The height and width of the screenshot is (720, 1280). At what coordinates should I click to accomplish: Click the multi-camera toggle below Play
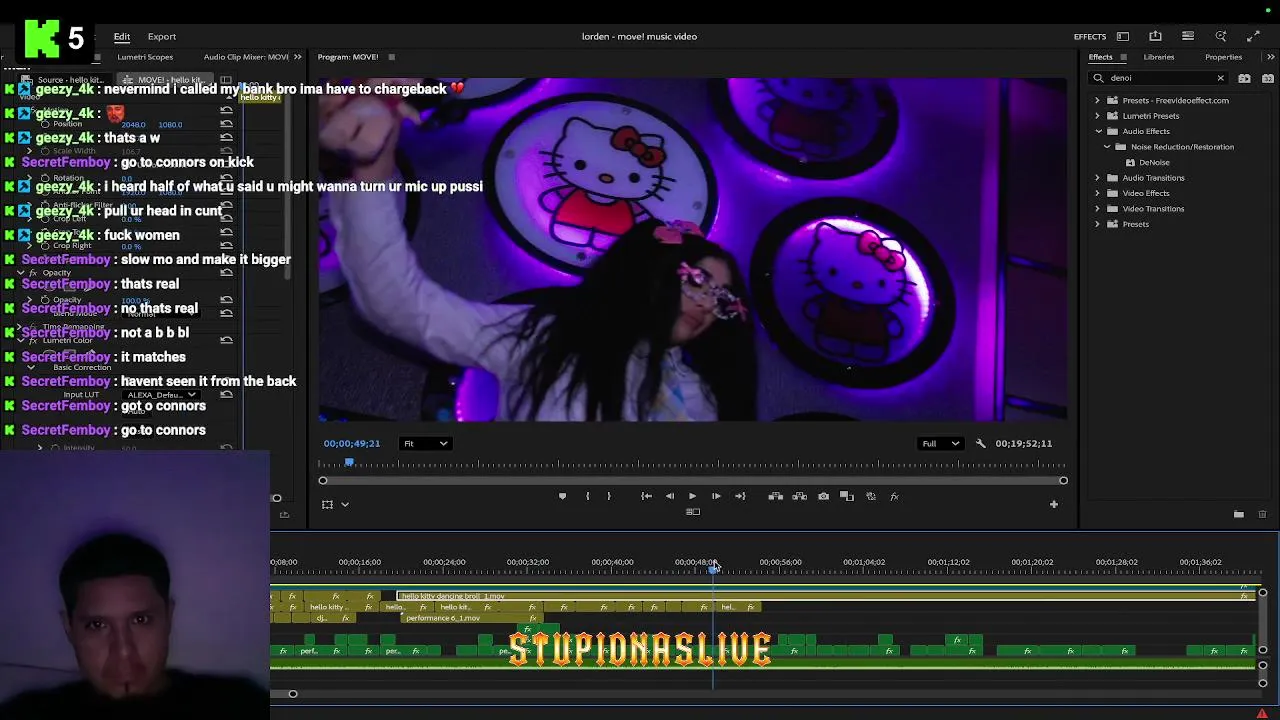692,512
